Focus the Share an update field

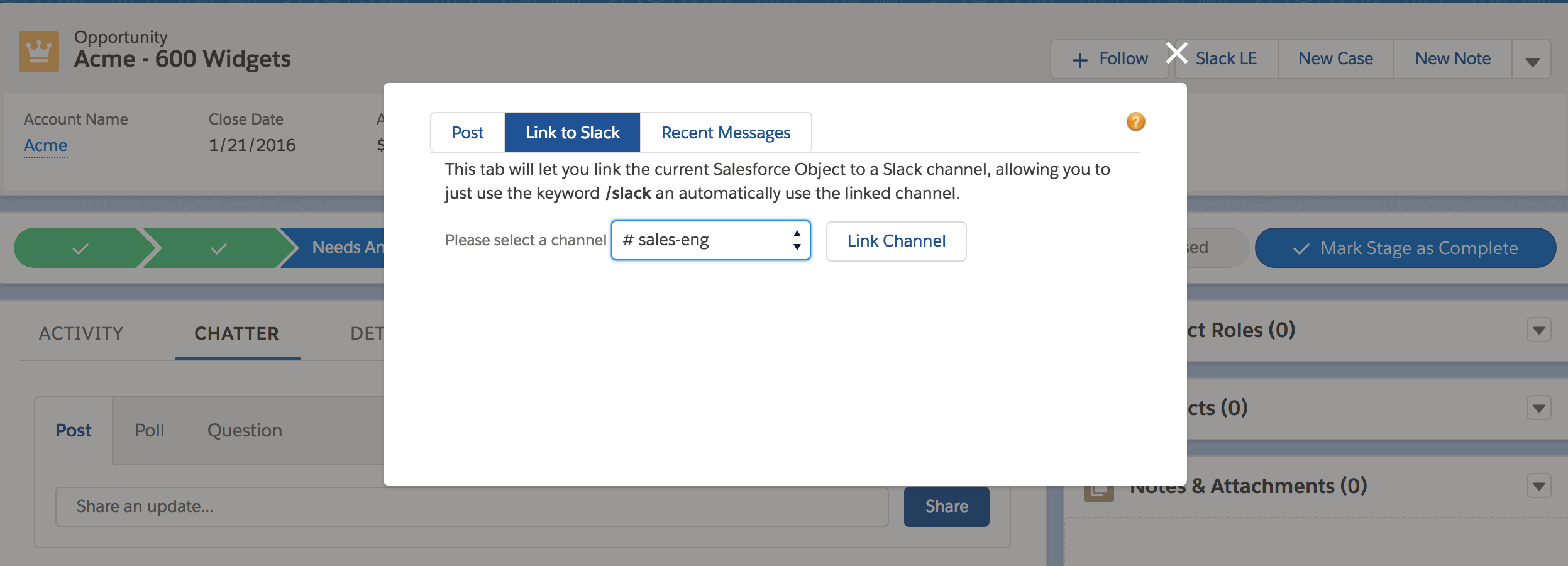[472, 507]
